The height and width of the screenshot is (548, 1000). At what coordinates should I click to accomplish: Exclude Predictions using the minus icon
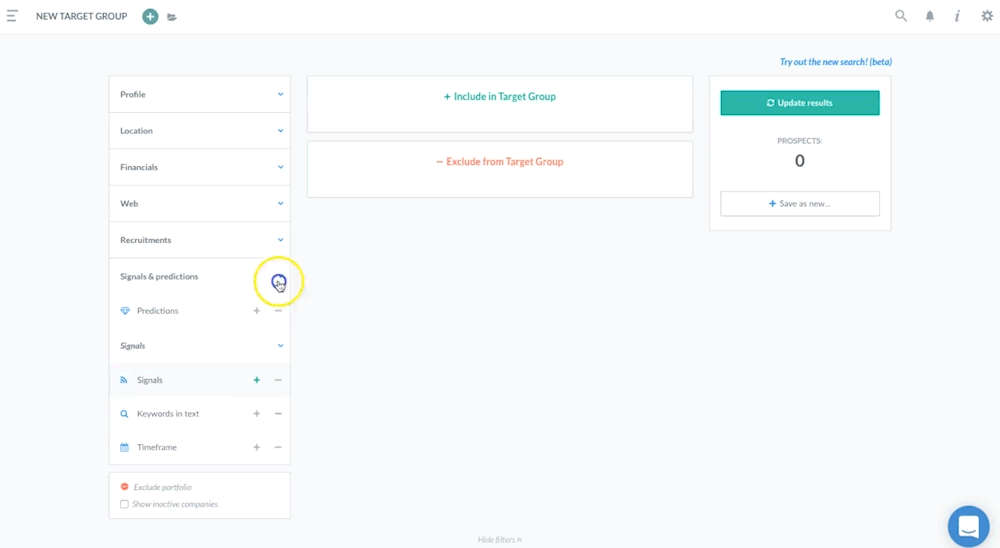tap(278, 311)
